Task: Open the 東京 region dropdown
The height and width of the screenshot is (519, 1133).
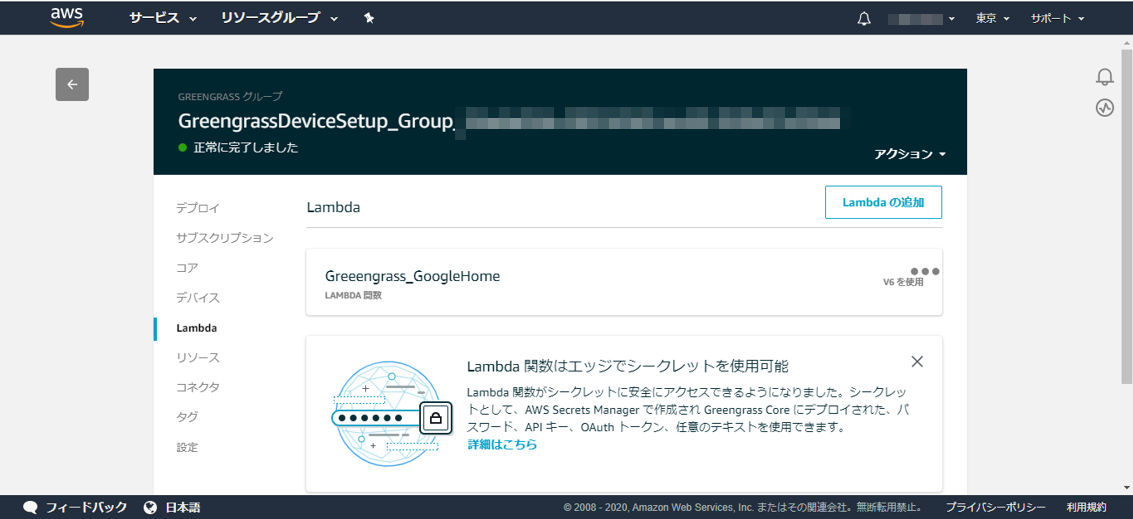Action: click(993, 19)
